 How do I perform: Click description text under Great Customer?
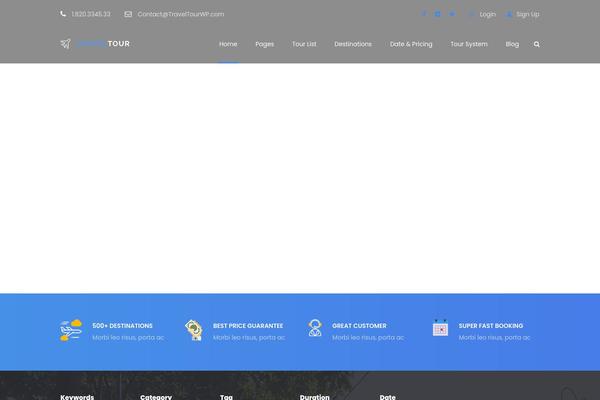coord(368,338)
